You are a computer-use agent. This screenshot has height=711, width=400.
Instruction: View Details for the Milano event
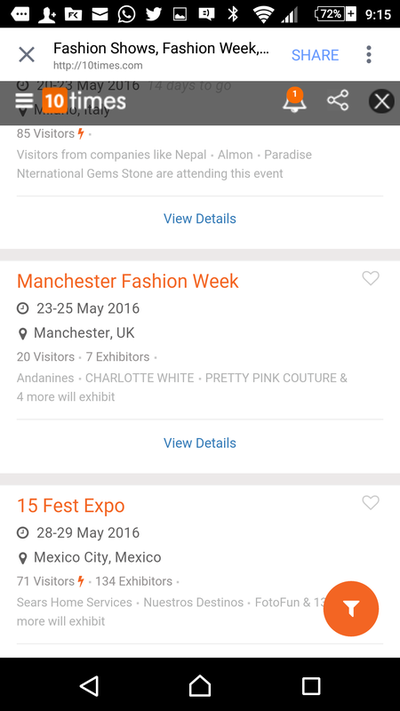200,219
